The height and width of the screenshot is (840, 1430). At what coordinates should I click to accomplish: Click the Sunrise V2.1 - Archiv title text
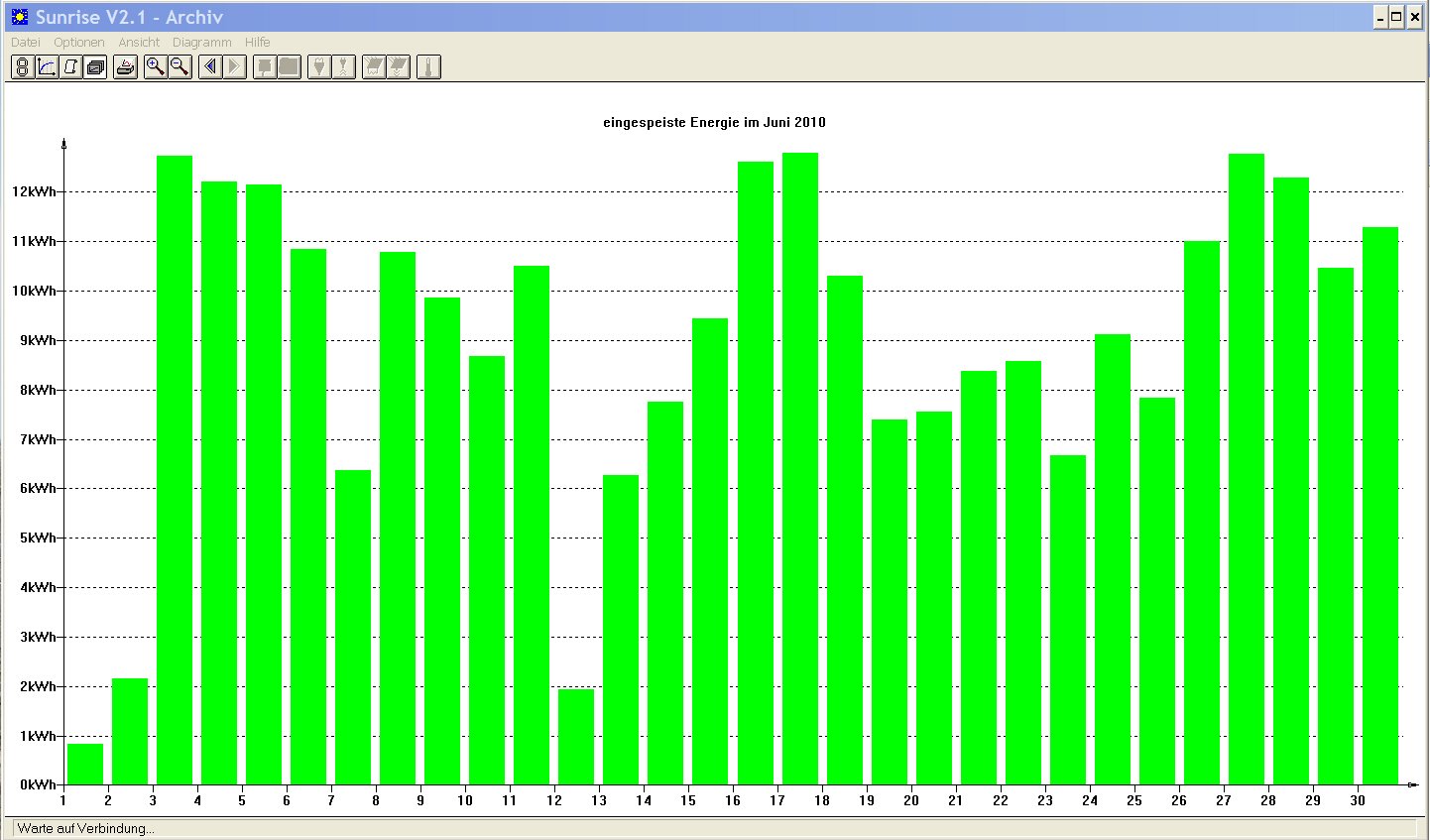pos(129,17)
